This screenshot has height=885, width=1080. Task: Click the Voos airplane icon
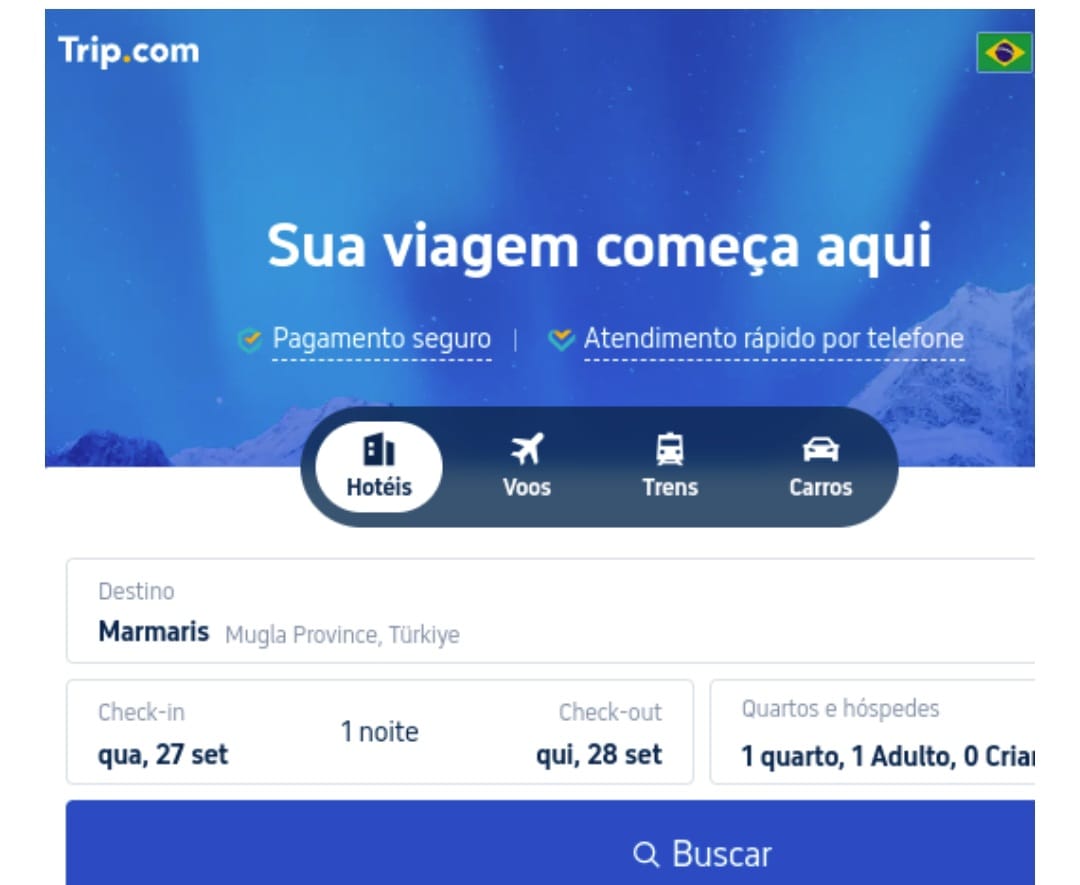pos(527,450)
